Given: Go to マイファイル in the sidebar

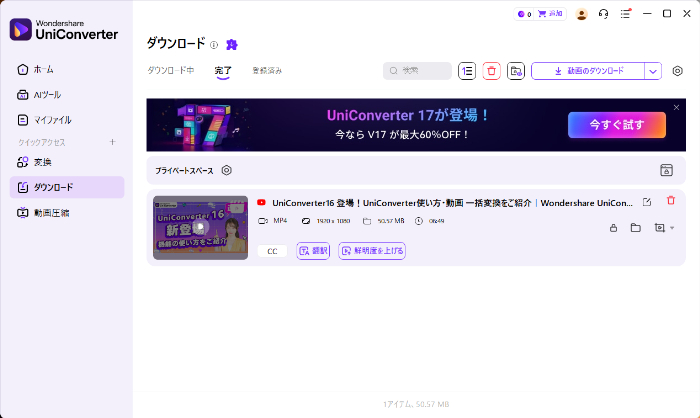Looking at the screenshot, I should point(44,120).
